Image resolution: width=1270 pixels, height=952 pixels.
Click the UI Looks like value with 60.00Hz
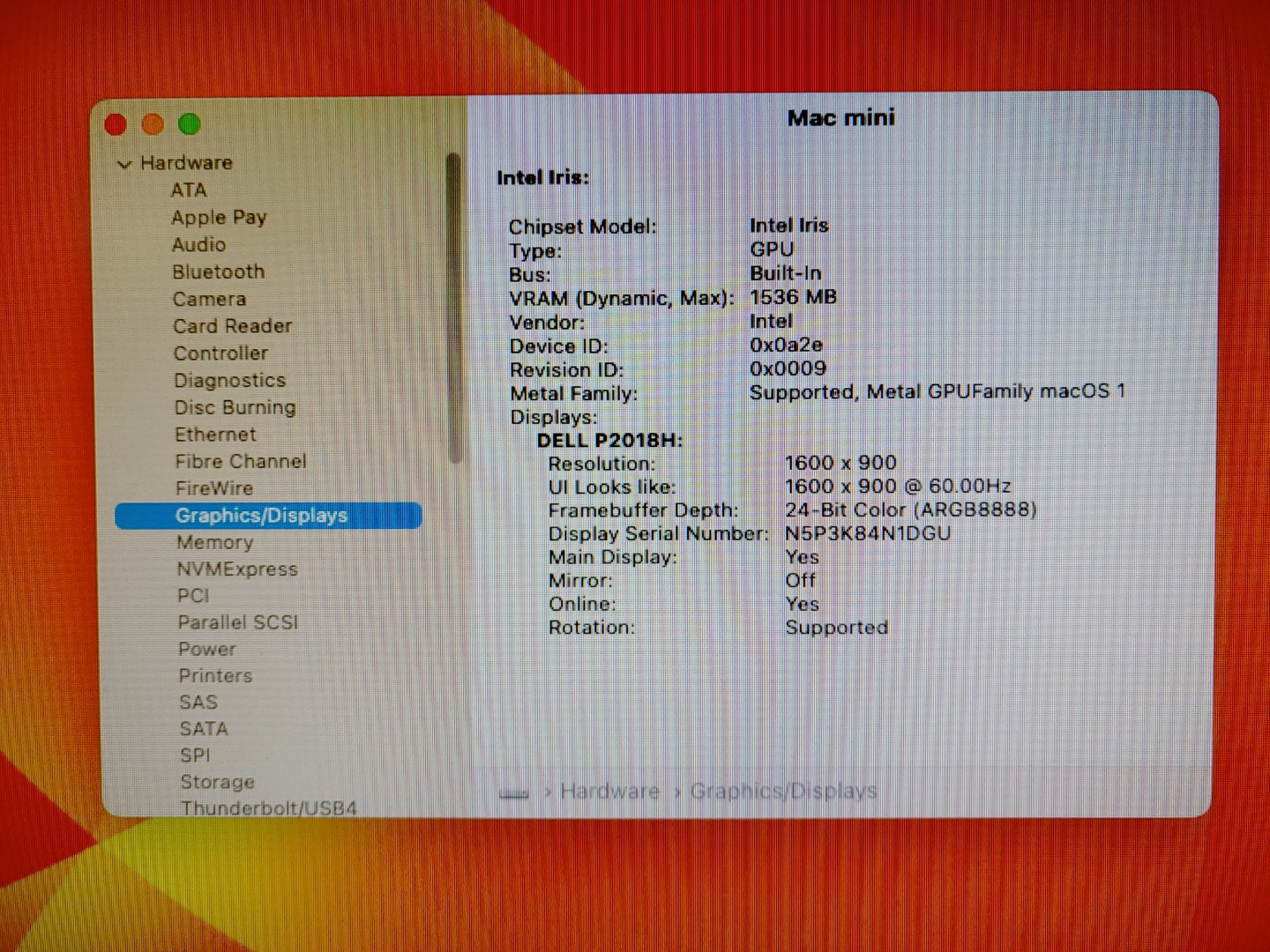point(898,487)
